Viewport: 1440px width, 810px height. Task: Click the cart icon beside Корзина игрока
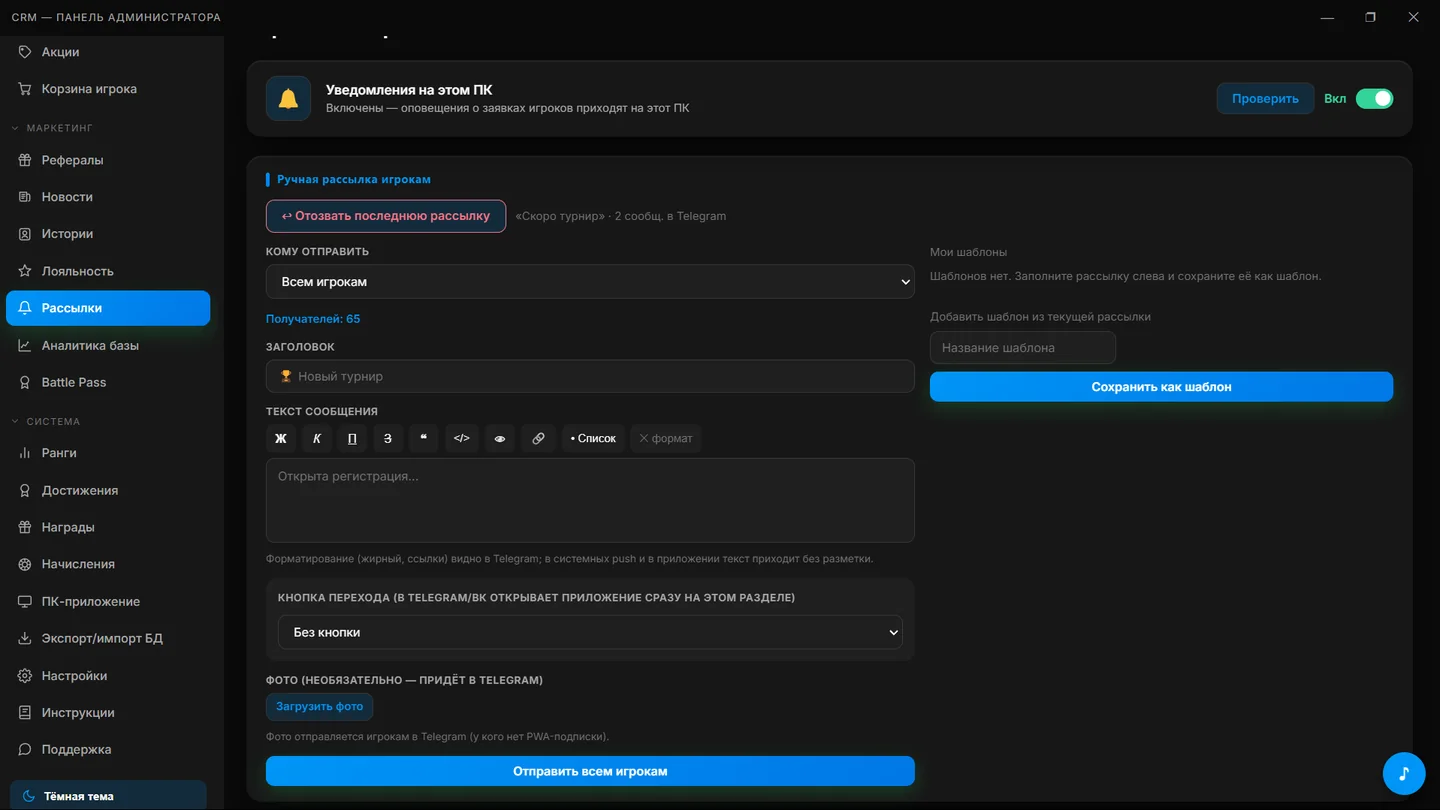[25, 89]
